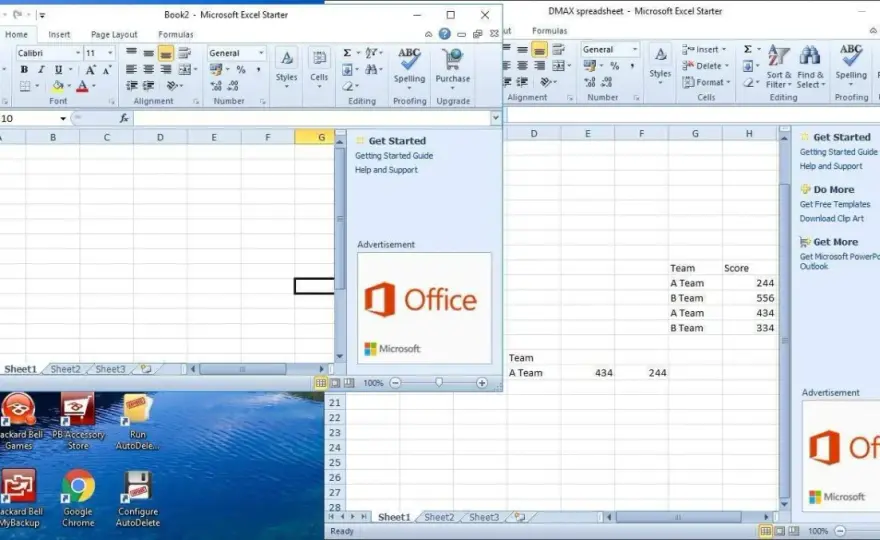Viewport: 880px width, 540px height.
Task: Click Purchase shopping cart icon
Action: tap(452, 60)
